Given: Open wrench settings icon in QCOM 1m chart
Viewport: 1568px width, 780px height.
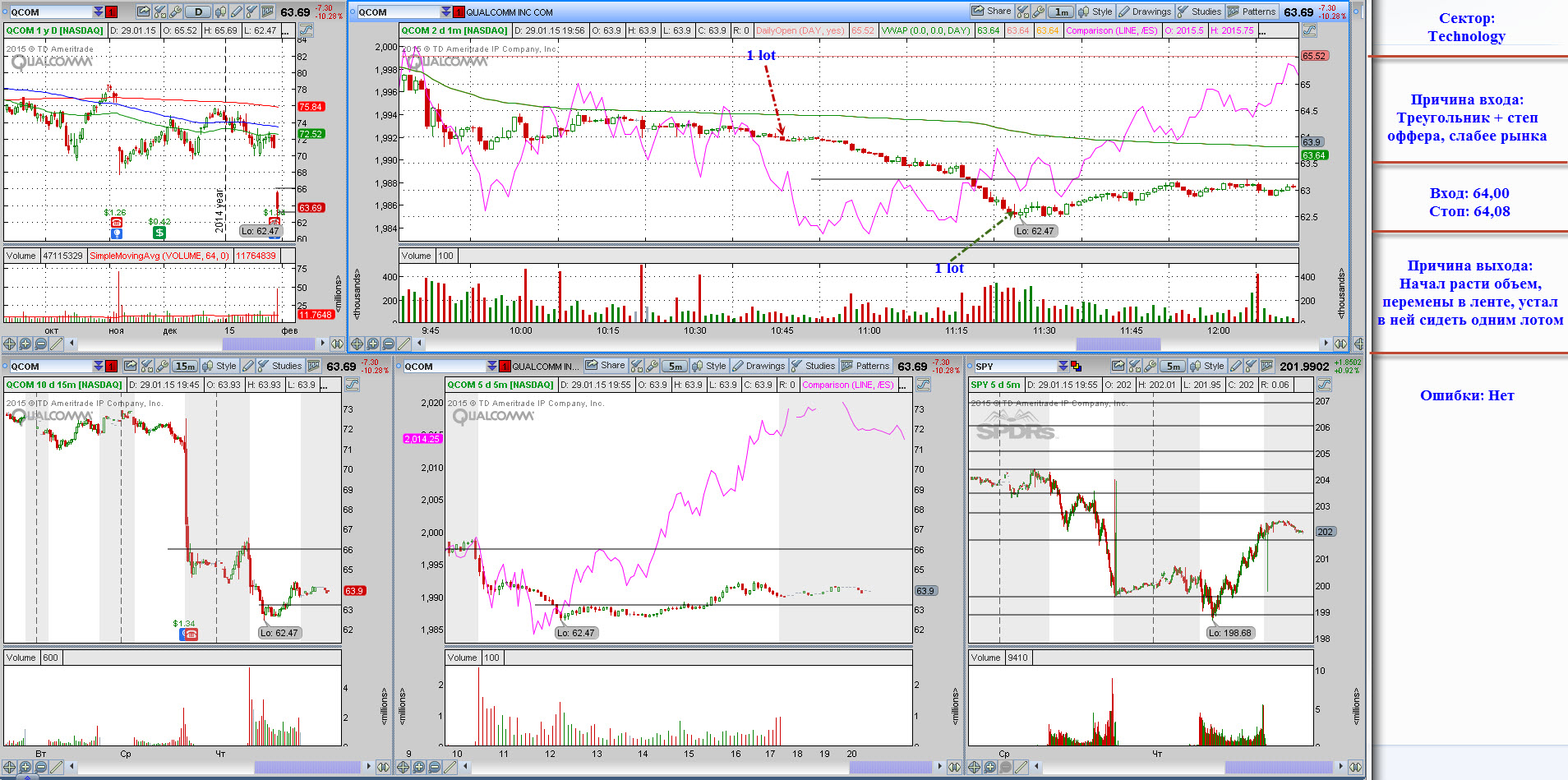Looking at the screenshot, I should (1039, 12).
